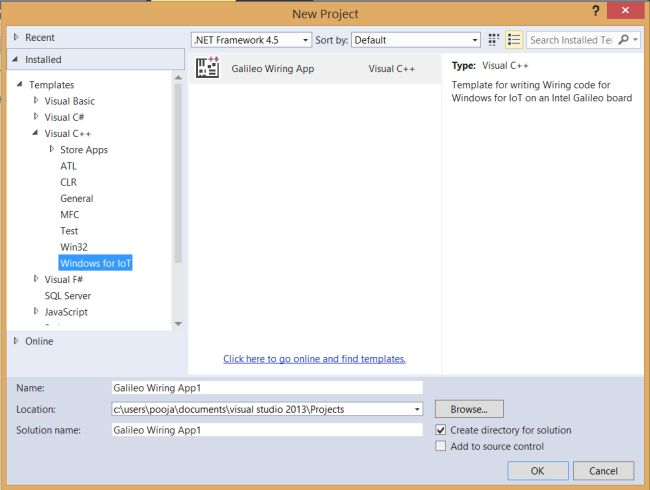Click the Name input field
650x490 pixels.
coord(267,388)
